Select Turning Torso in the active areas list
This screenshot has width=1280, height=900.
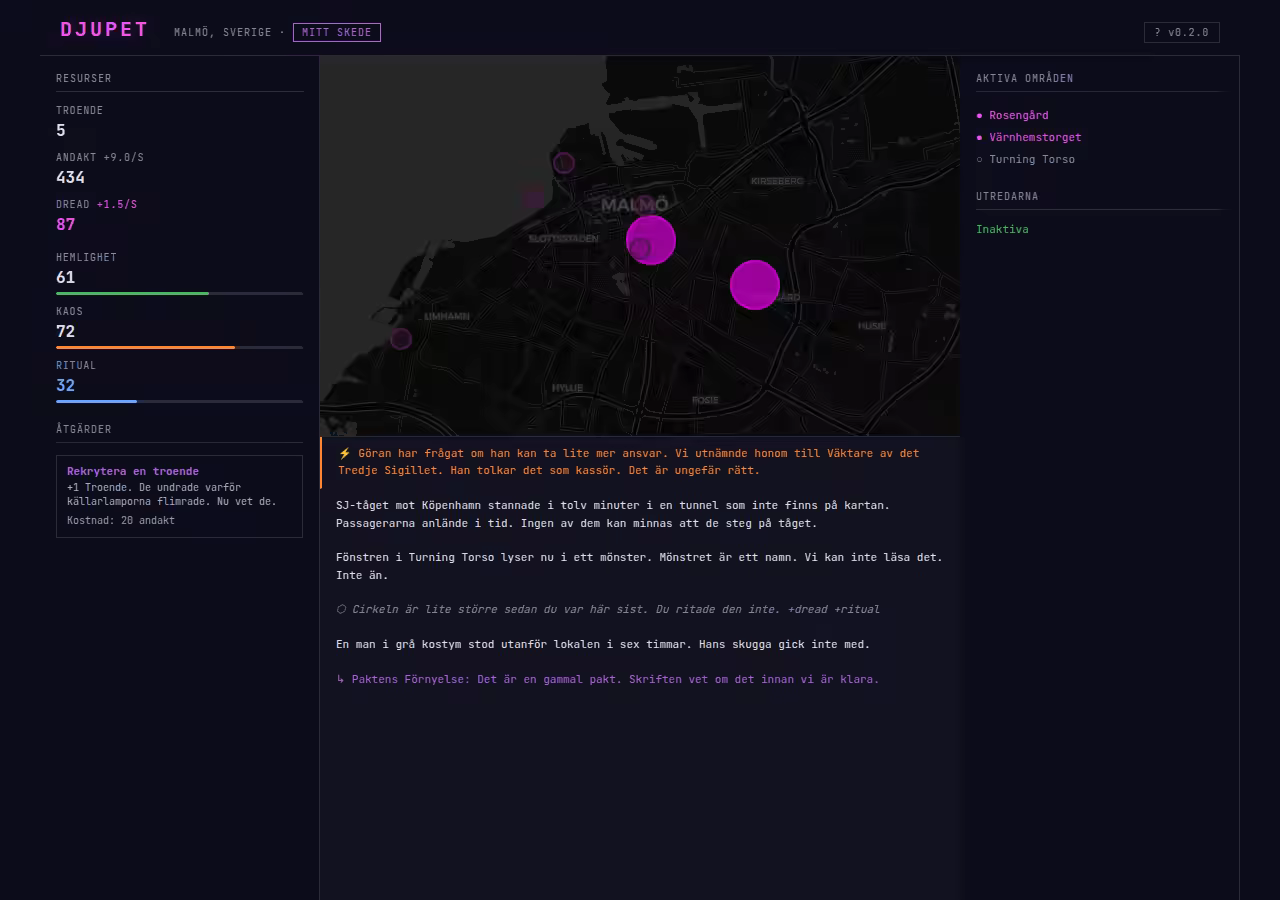[x=1032, y=159]
